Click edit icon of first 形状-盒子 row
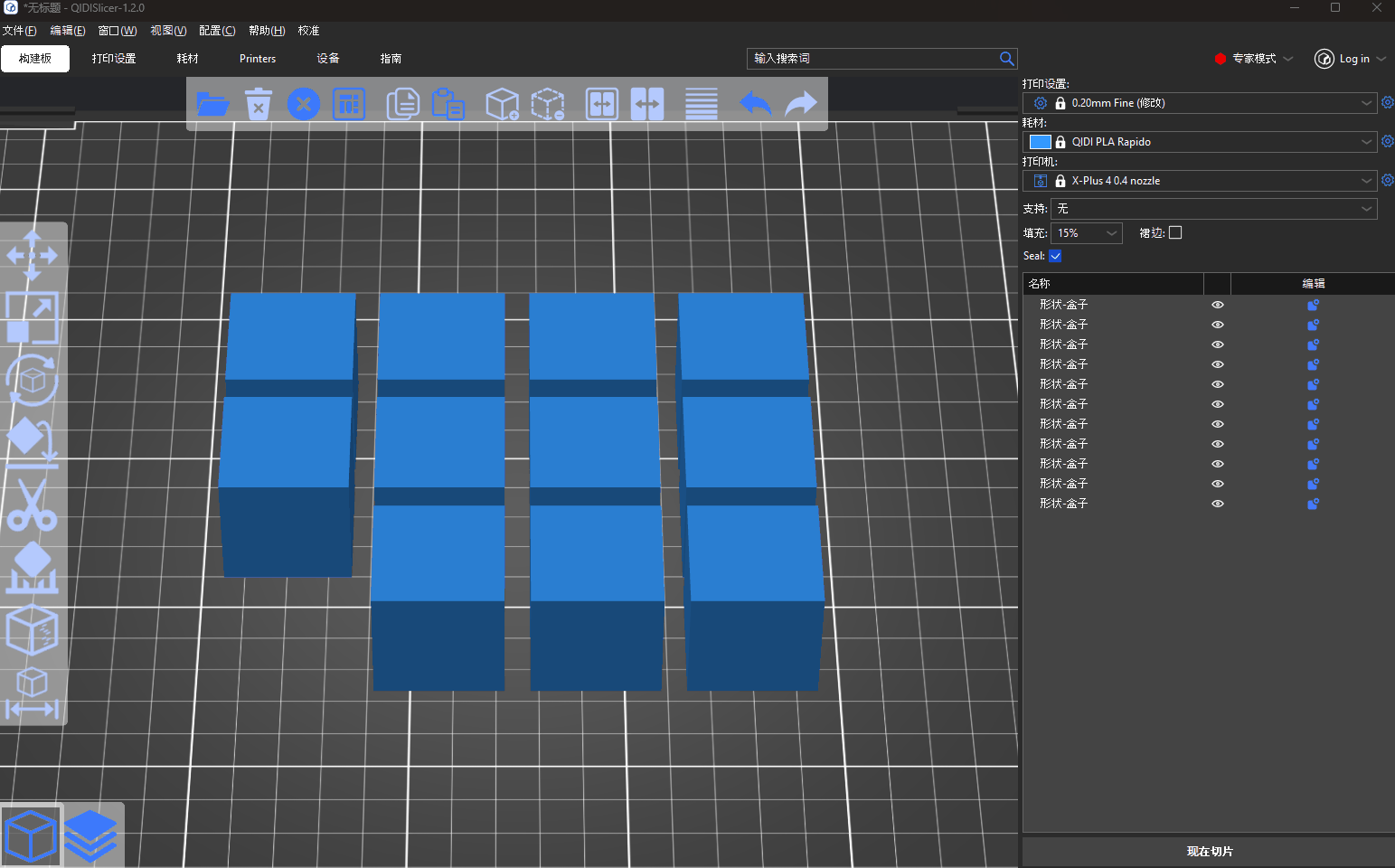This screenshot has width=1395, height=868. click(1314, 305)
